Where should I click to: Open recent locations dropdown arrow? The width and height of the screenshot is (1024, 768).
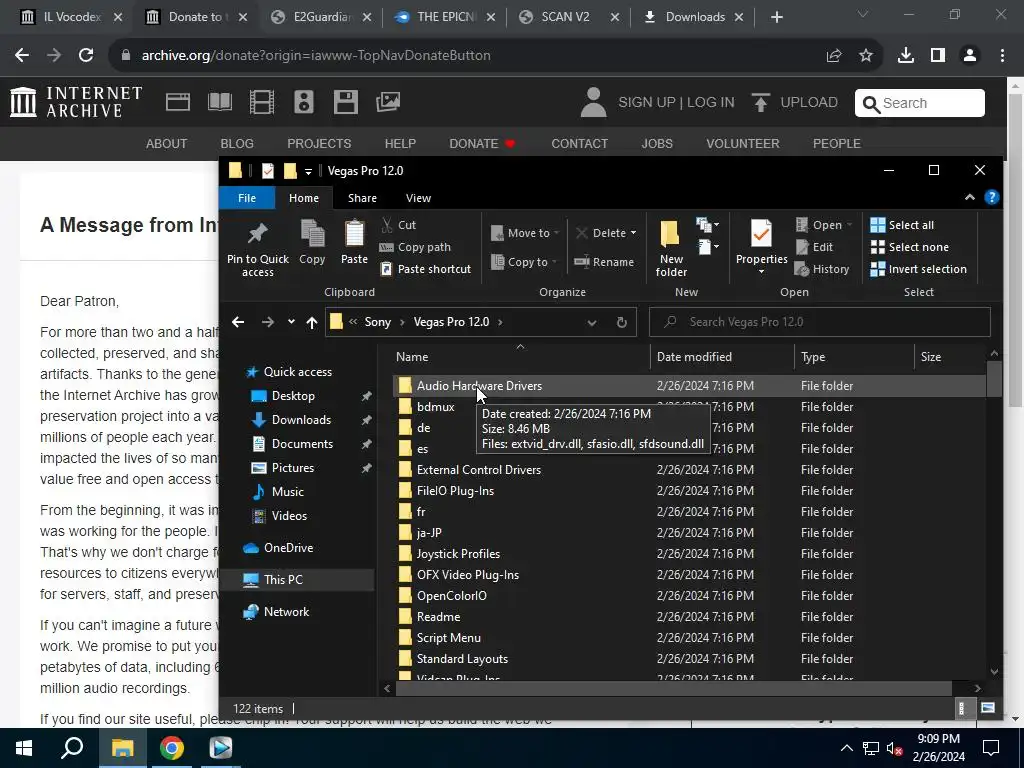(x=291, y=322)
